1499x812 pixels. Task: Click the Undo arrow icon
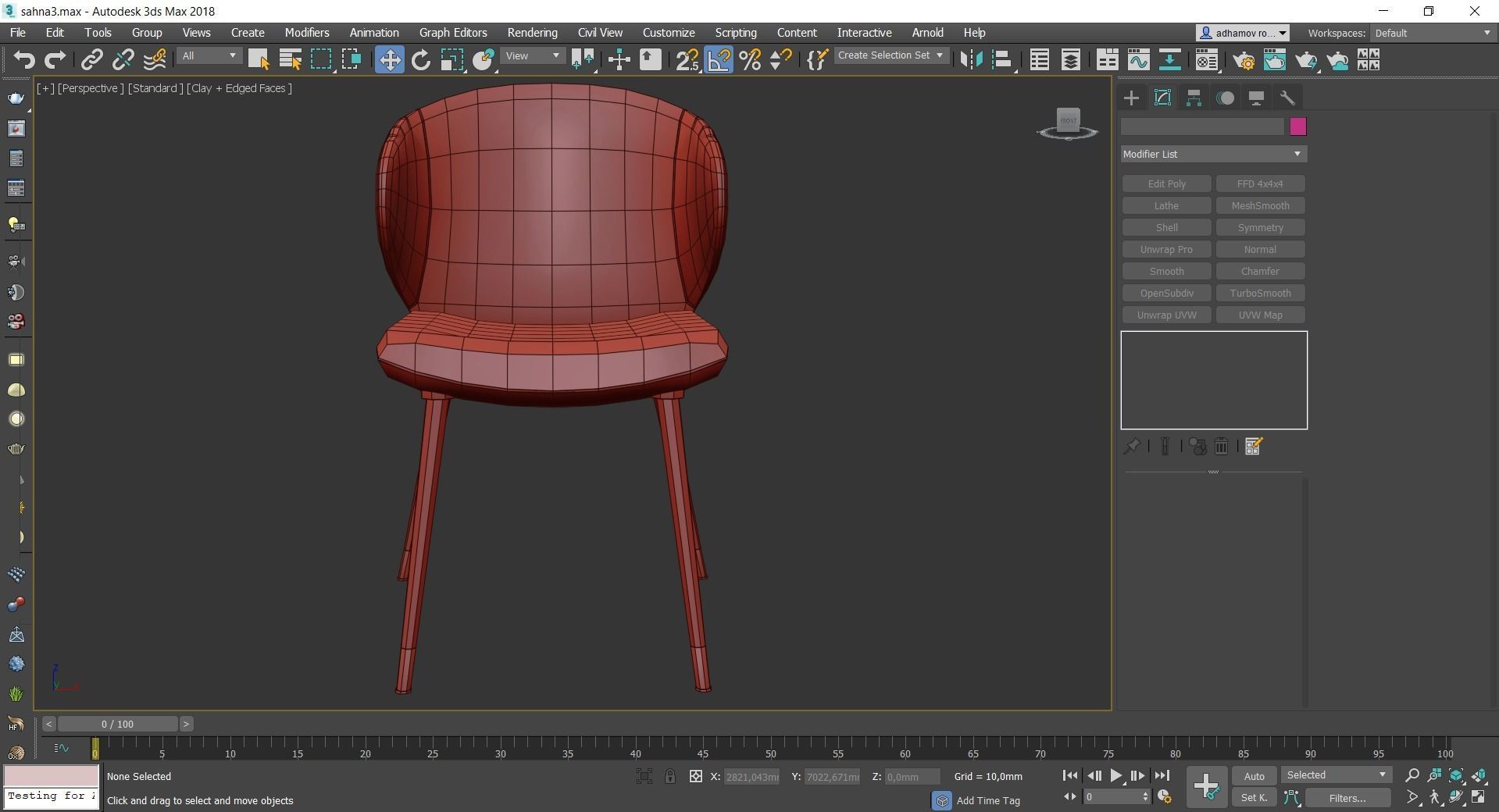[24, 59]
